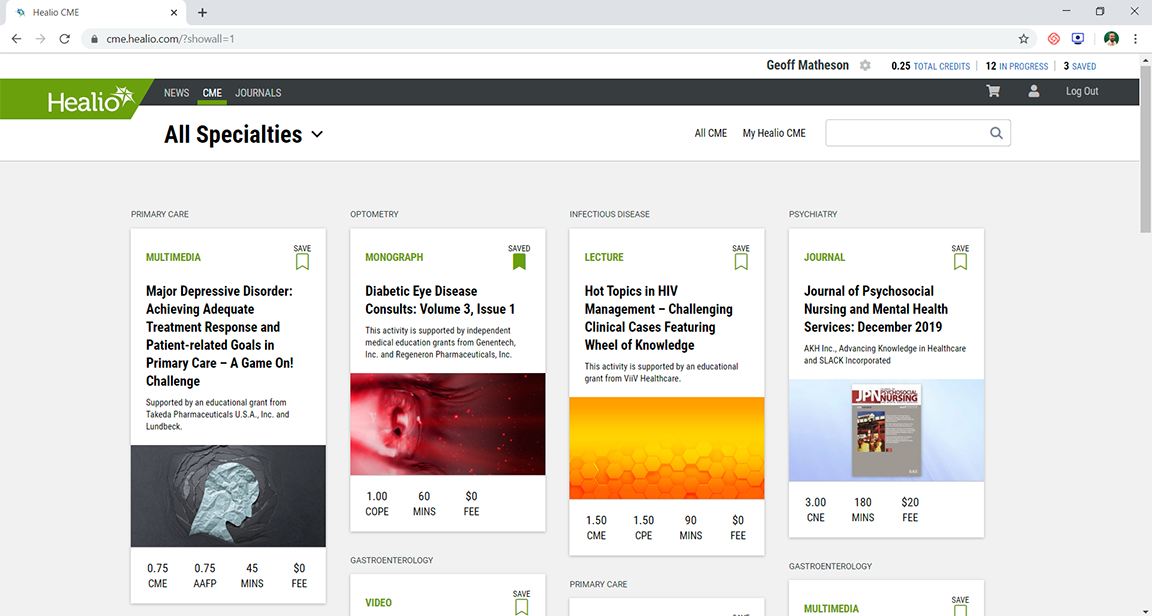The image size is (1152, 616).
Task: Save the Major Depressive Disorder activity
Action: (302, 261)
